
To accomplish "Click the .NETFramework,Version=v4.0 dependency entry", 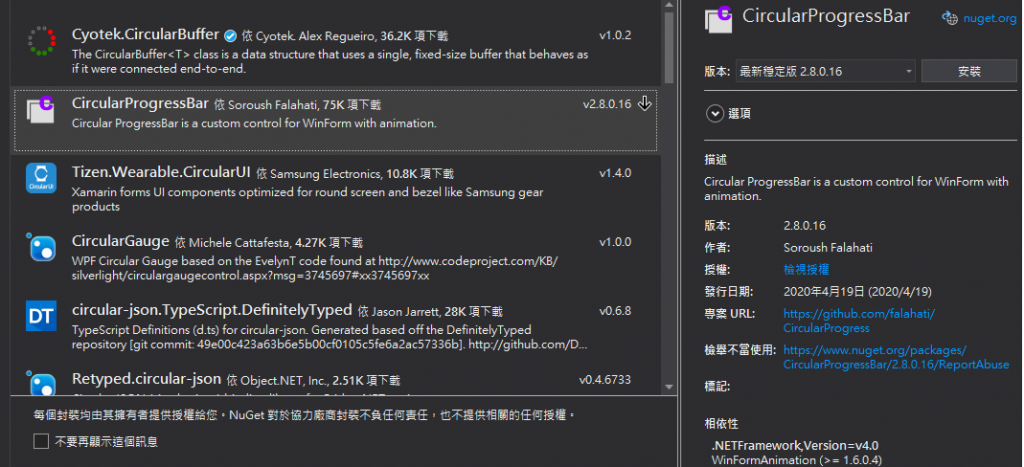I will tap(794, 446).
